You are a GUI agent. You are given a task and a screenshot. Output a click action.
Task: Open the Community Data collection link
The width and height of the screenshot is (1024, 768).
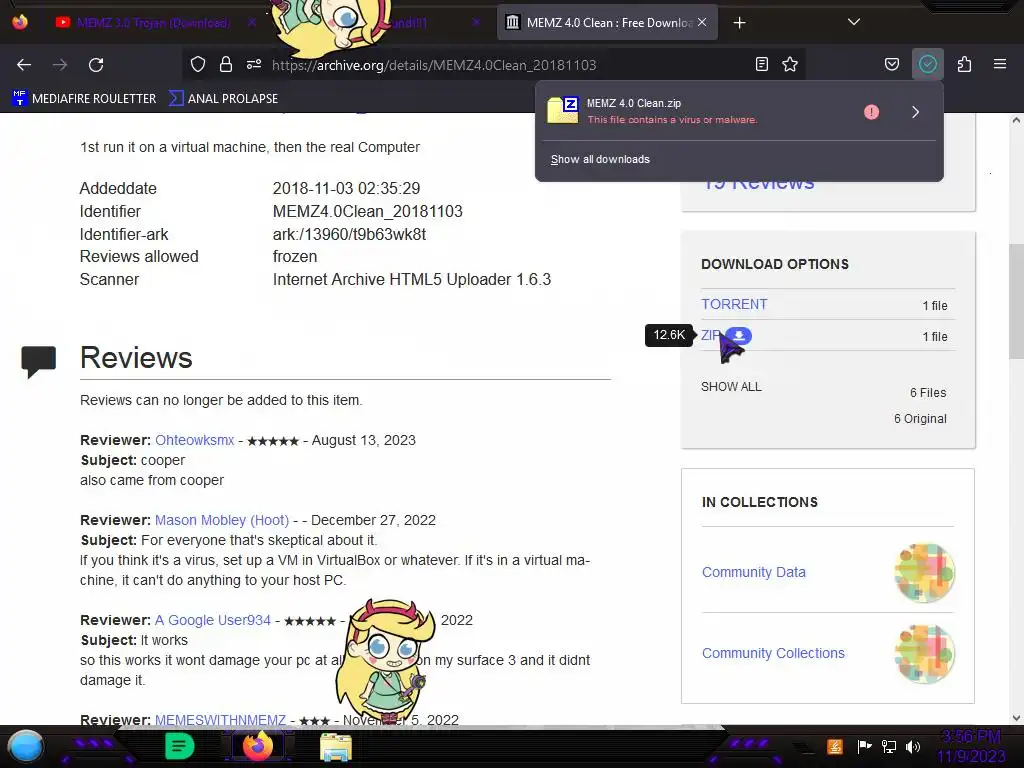(x=754, y=572)
